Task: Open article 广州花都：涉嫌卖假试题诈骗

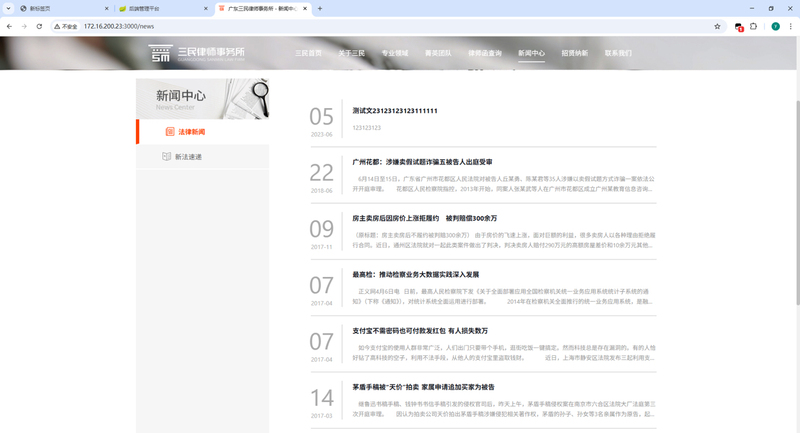Action: tap(422, 162)
